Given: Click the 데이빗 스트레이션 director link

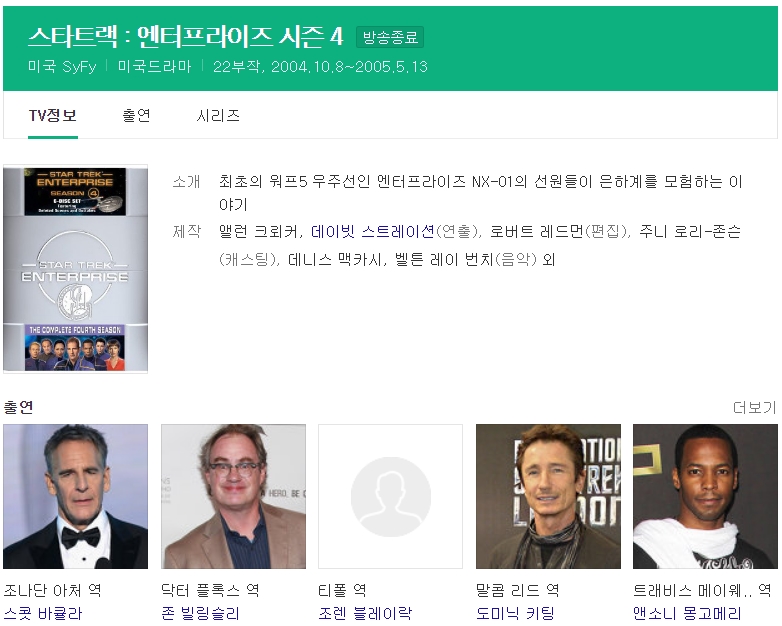Looking at the screenshot, I should pyautogui.click(x=372, y=231).
